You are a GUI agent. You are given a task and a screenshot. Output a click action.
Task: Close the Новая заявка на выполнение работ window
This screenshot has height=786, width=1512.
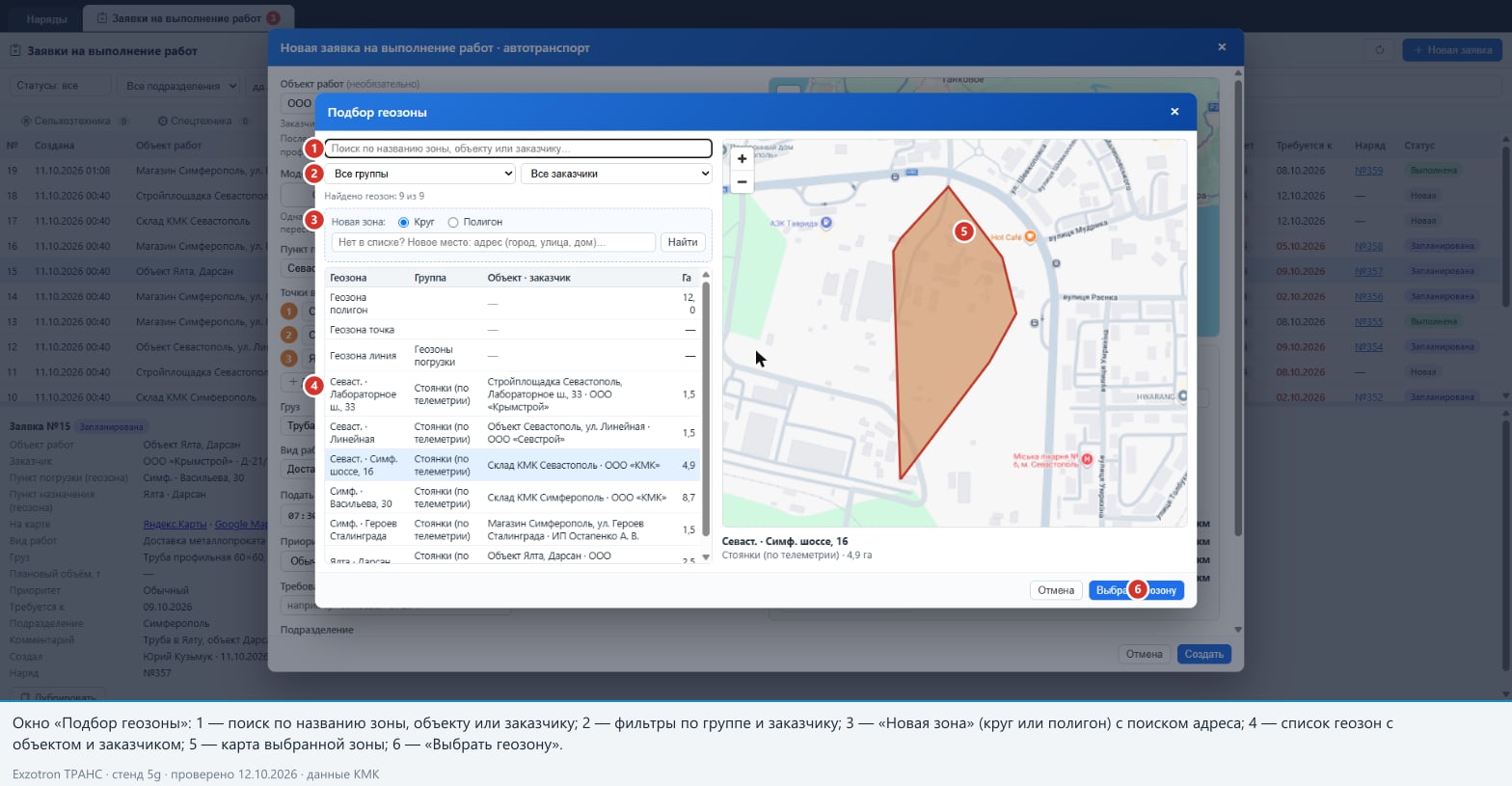(1222, 47)
